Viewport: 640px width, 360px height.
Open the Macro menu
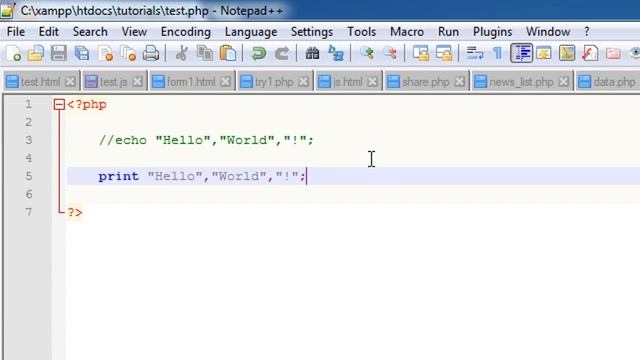click(x=407, y=32)
